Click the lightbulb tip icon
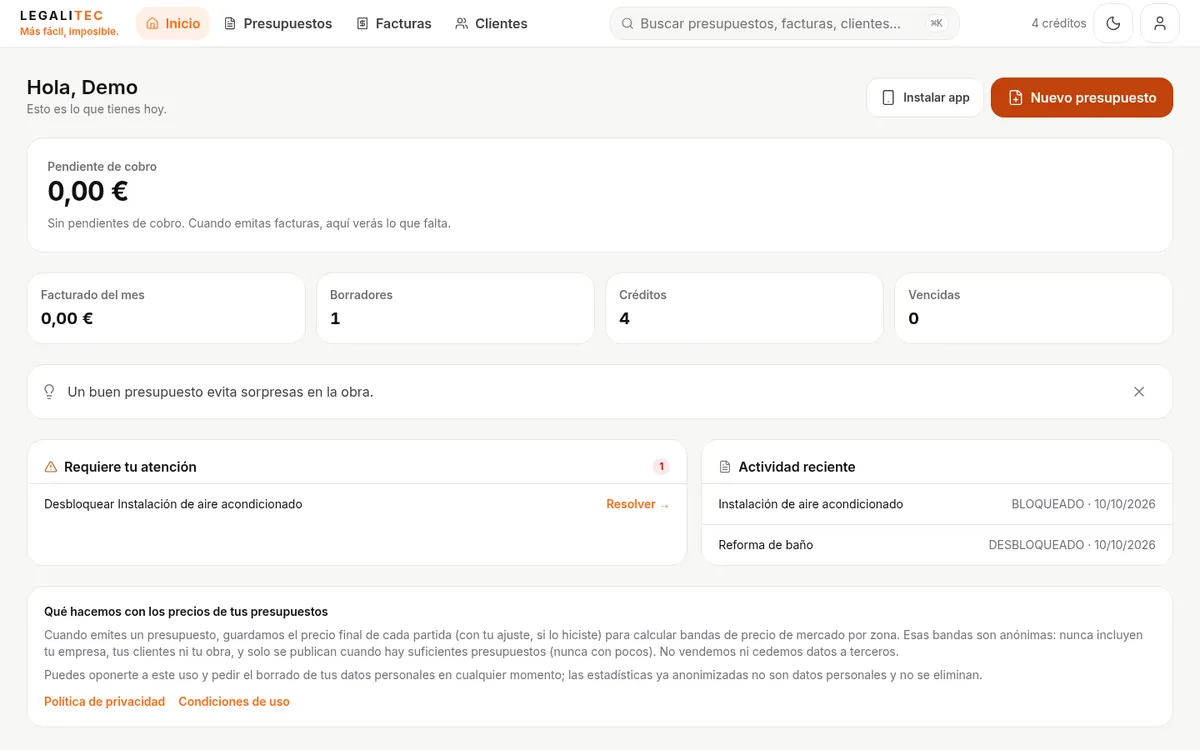 49,392
